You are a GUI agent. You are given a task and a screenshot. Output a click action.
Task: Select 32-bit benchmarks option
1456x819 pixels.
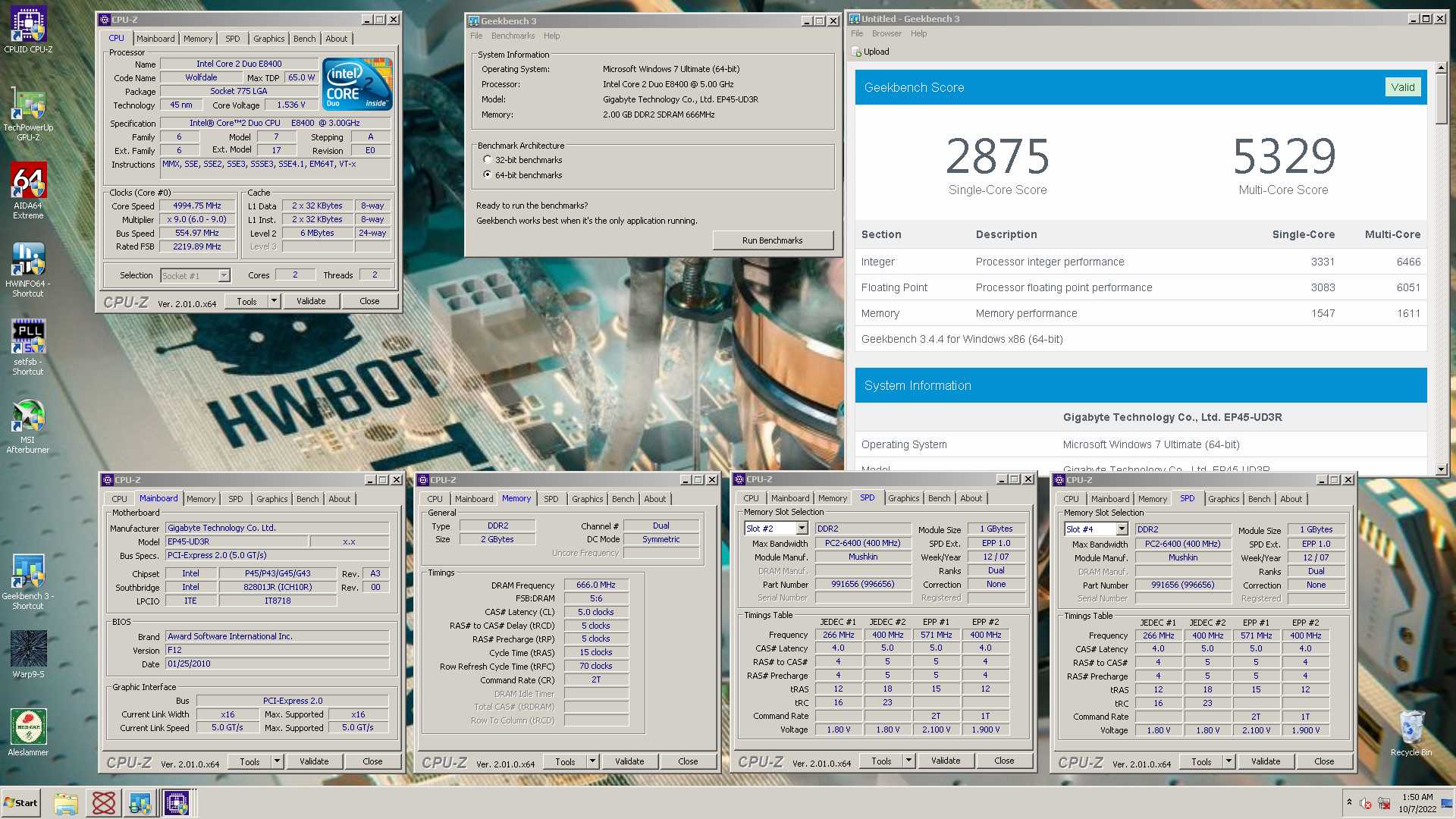(x=488, y=160)
